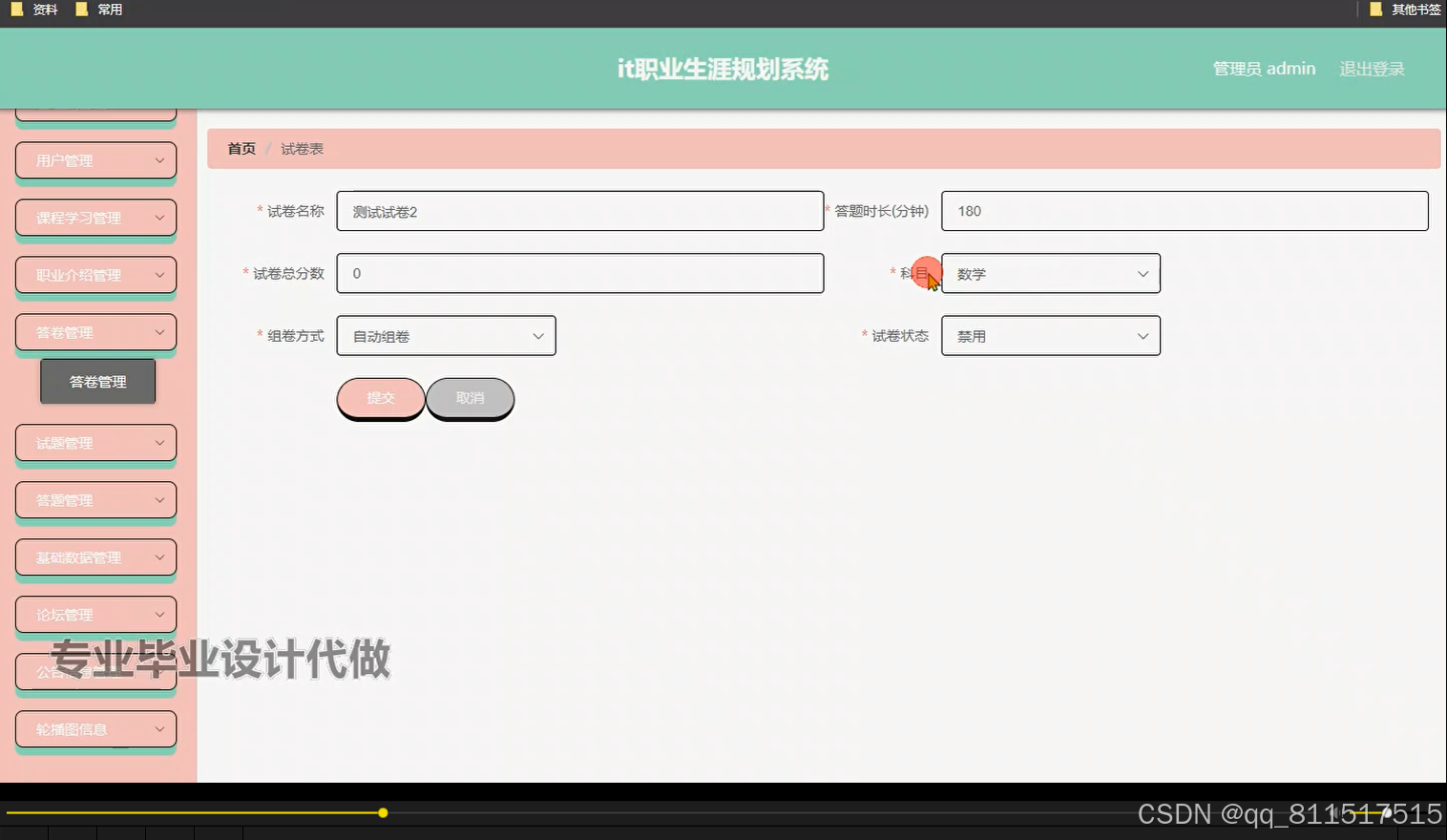Open the 组卷方式 dropdown showing 自动组卷

(445, 335)
